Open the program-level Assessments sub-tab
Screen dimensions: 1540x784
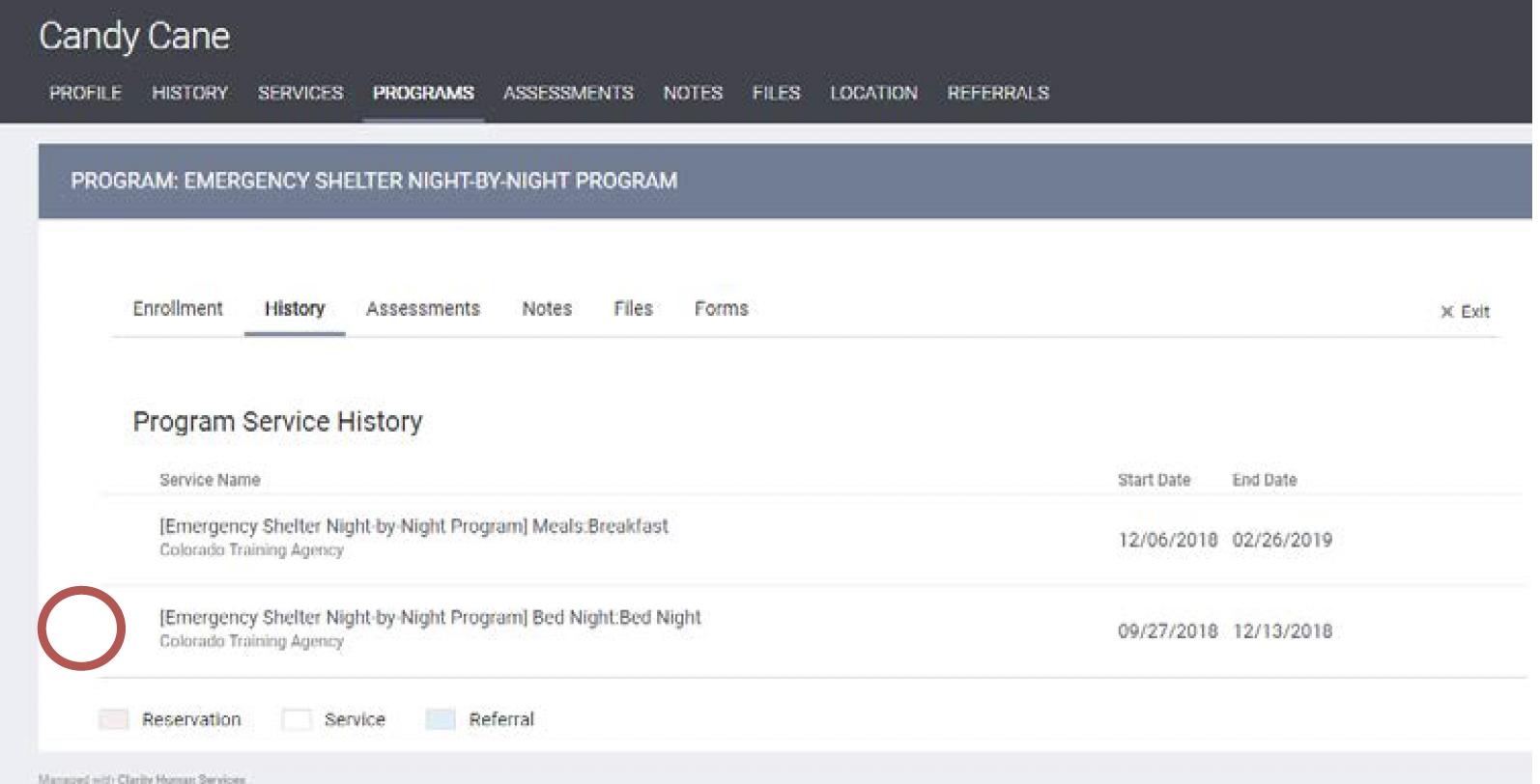pyautogui.click(x=422, y=309)
